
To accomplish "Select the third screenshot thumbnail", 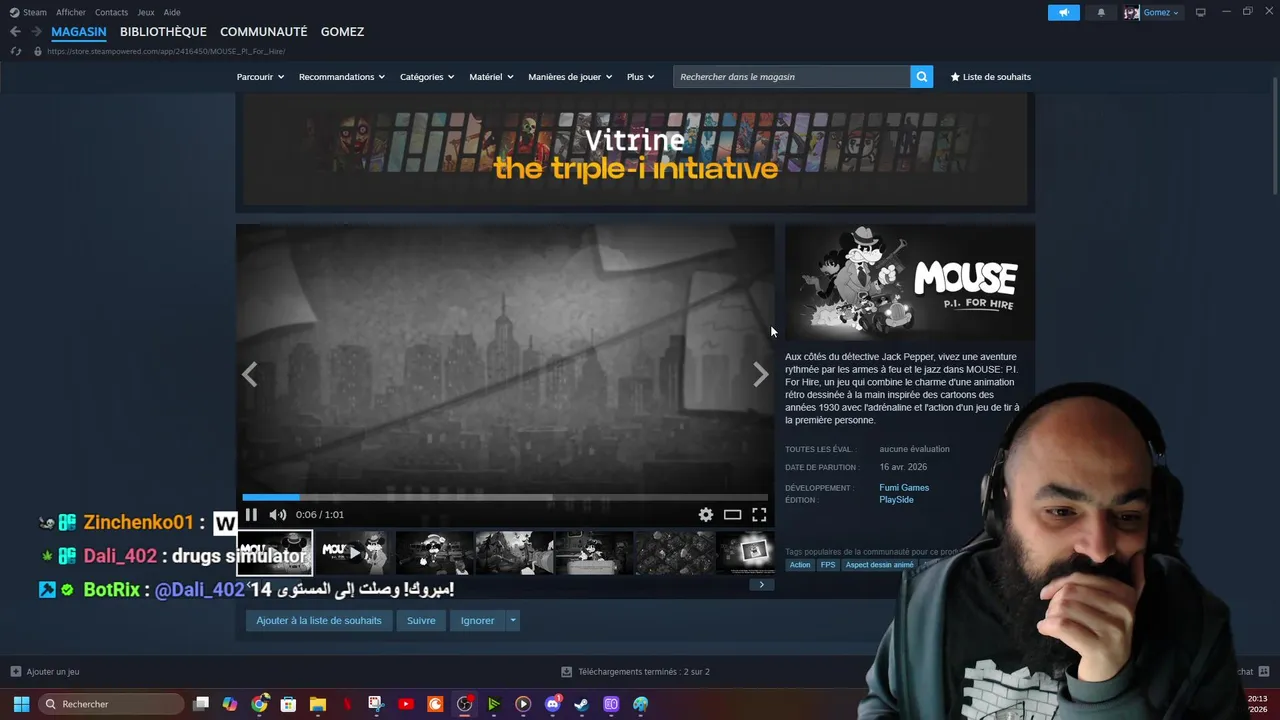I will click(x=434, y=553).
